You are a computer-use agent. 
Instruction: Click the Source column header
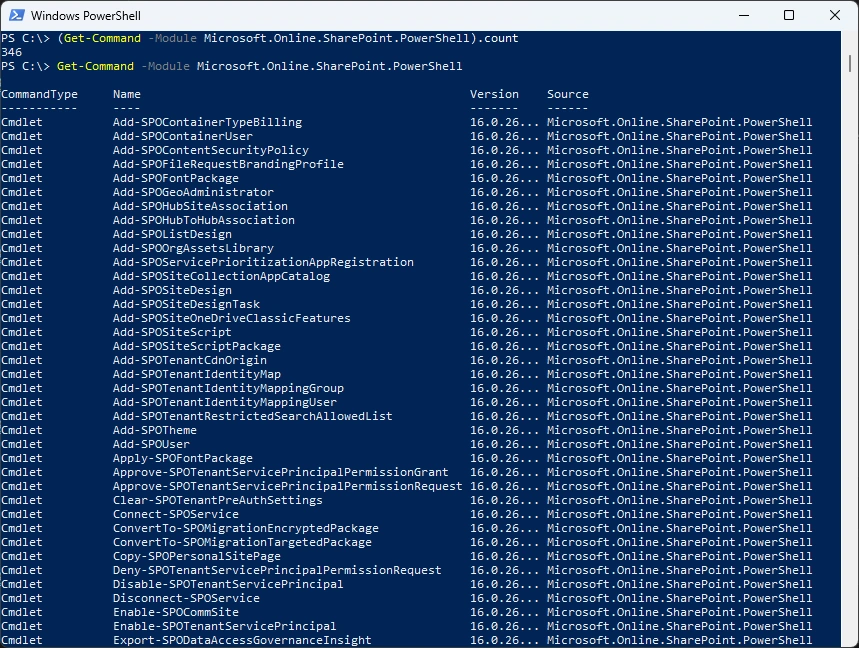567,94
